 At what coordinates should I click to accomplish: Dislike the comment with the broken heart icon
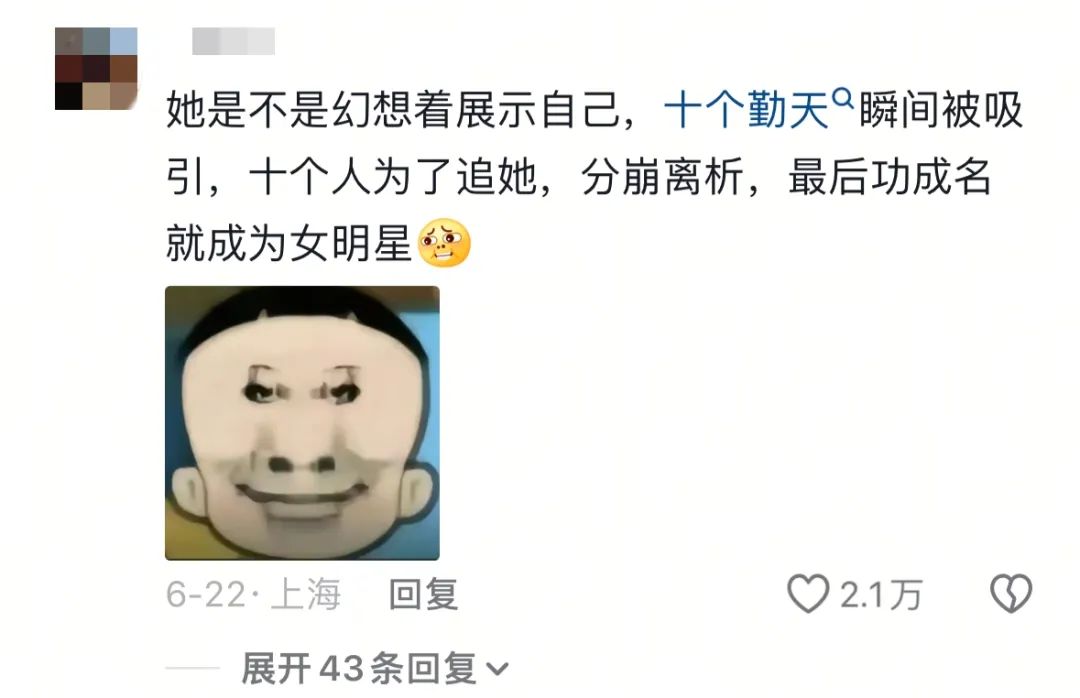(x=1010, y=593)
